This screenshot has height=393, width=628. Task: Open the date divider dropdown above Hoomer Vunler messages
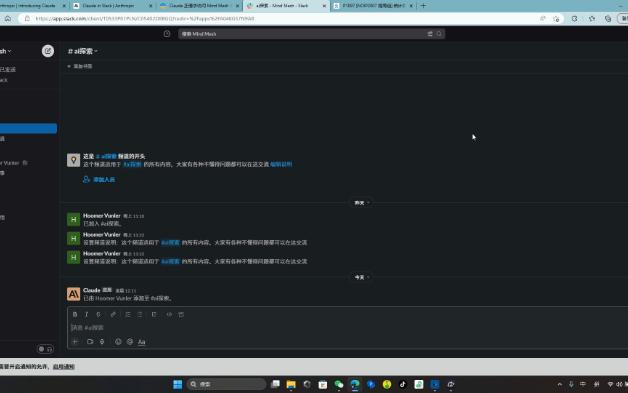pos(361,203)
